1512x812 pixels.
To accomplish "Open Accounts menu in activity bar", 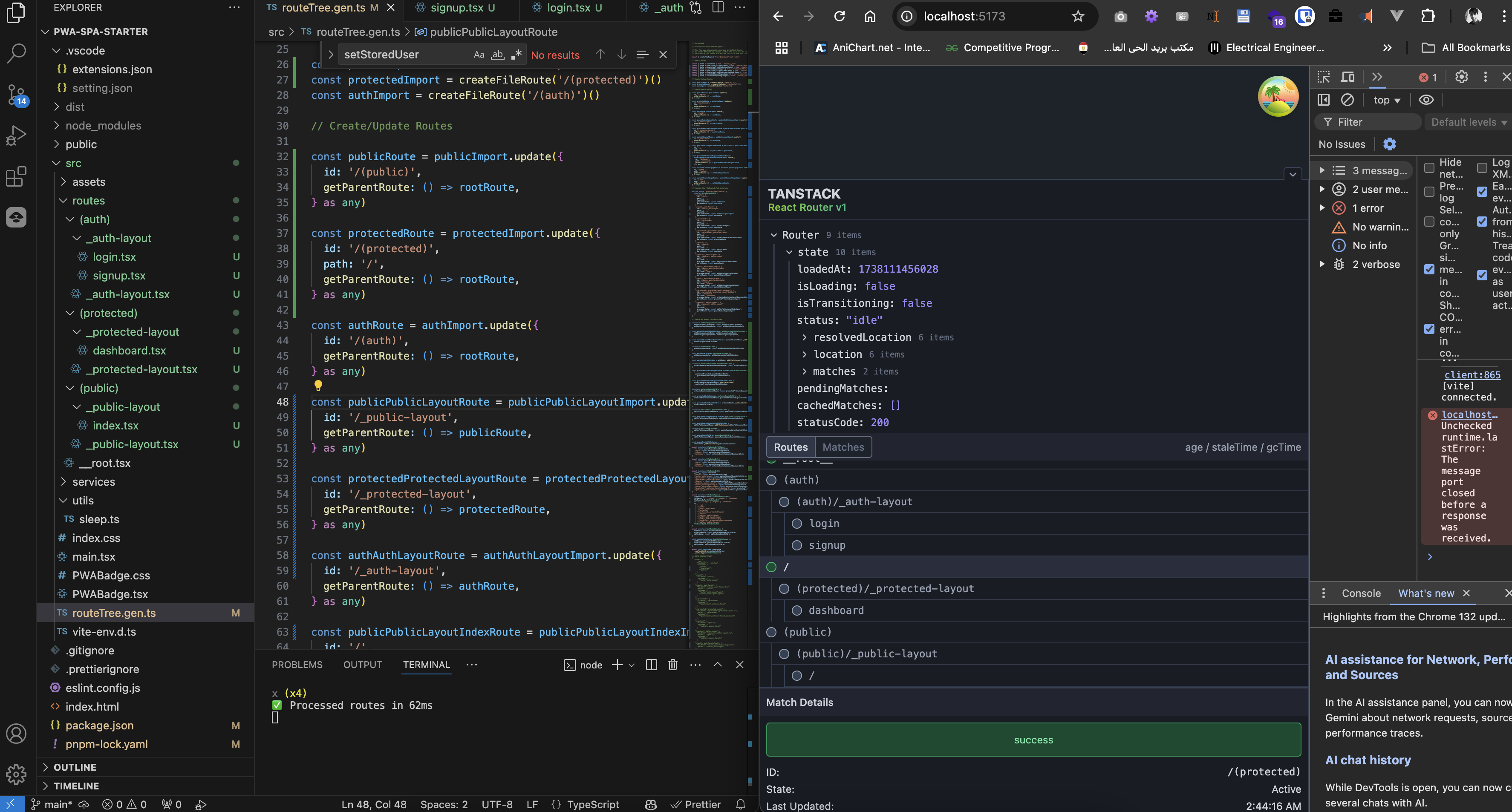I will 16,733.
